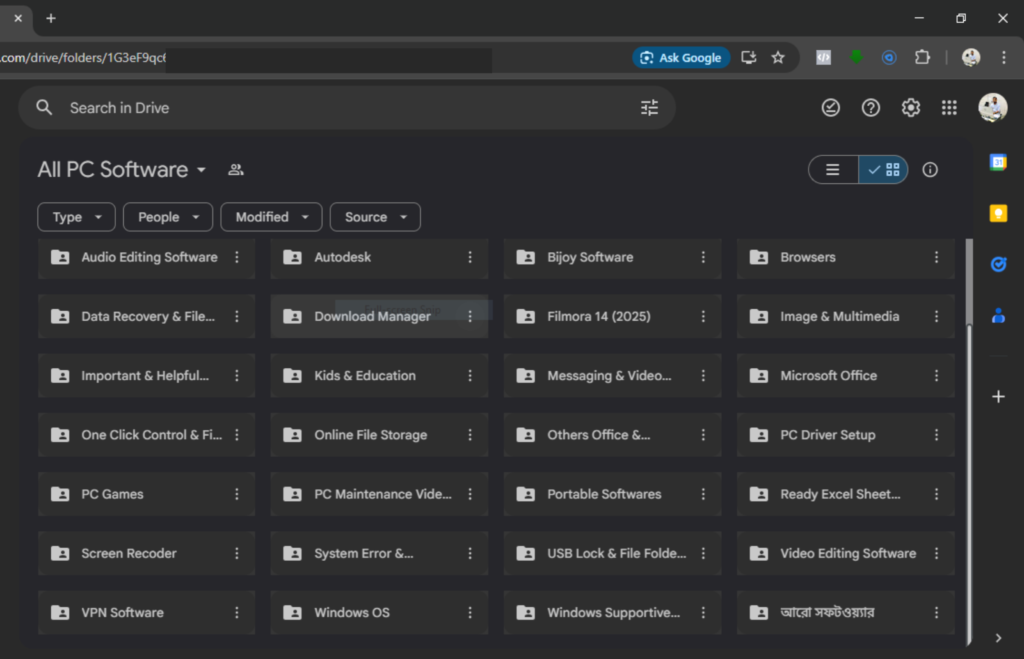Open Google Tasks in side panel
This screenshot has height=659, width=1024.
pyautogui.click(x=998, y=264)
